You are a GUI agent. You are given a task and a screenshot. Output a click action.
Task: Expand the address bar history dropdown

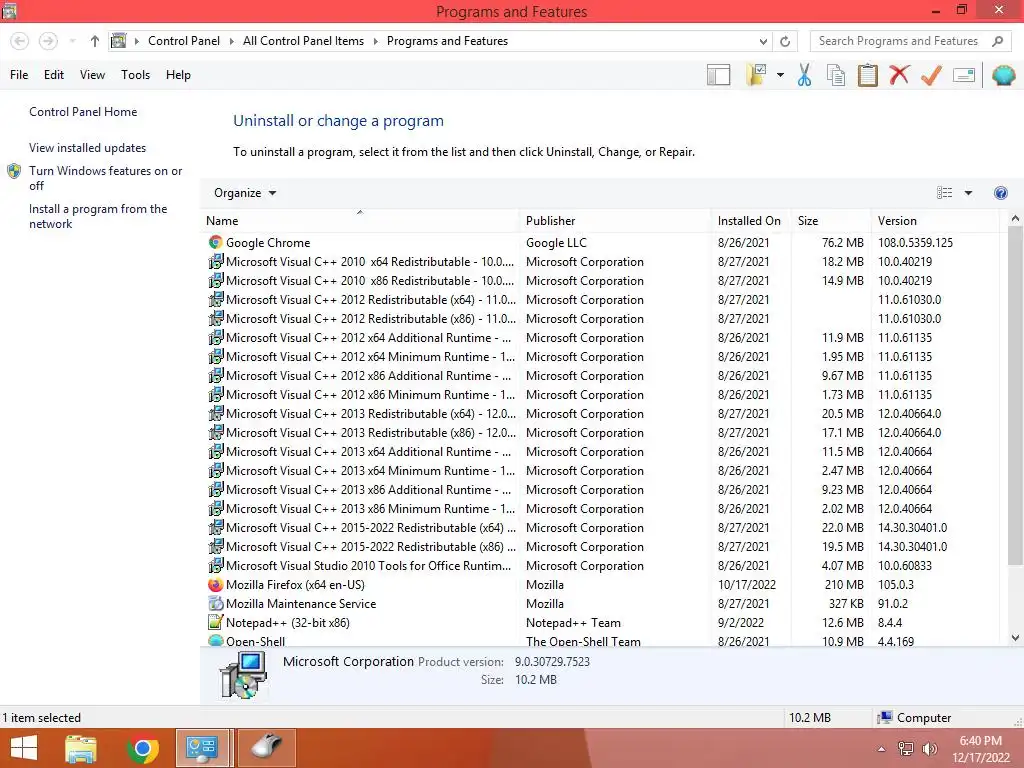tap(763, 41)
